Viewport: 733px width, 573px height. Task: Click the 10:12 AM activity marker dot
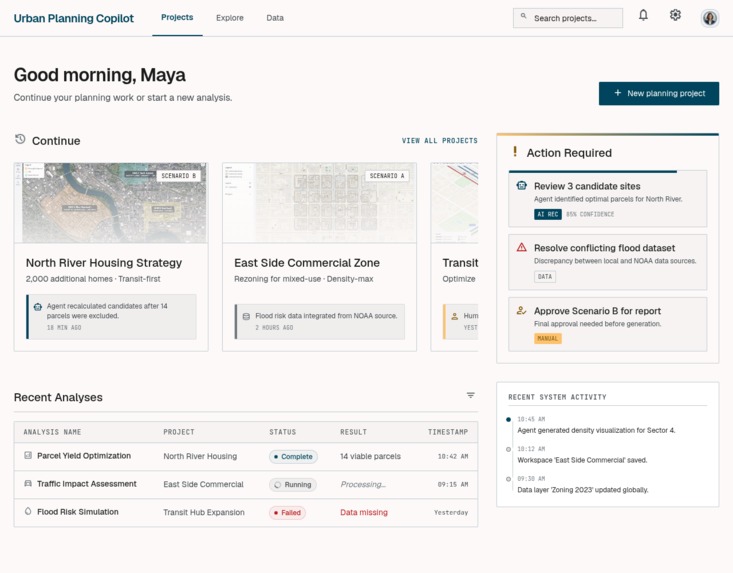pyautogui.click(x=509, y=449)
